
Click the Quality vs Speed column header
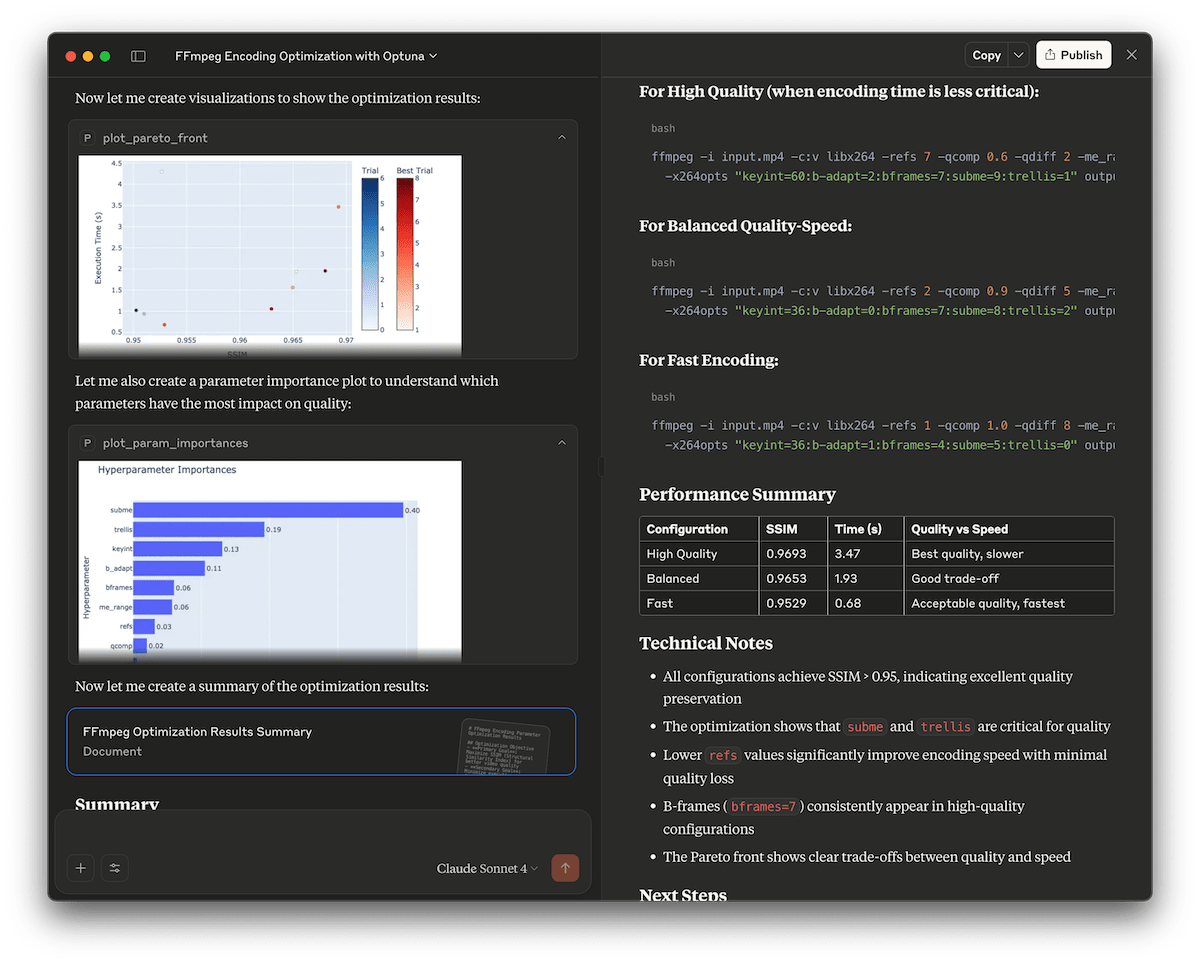click(x=1009, y=529)
